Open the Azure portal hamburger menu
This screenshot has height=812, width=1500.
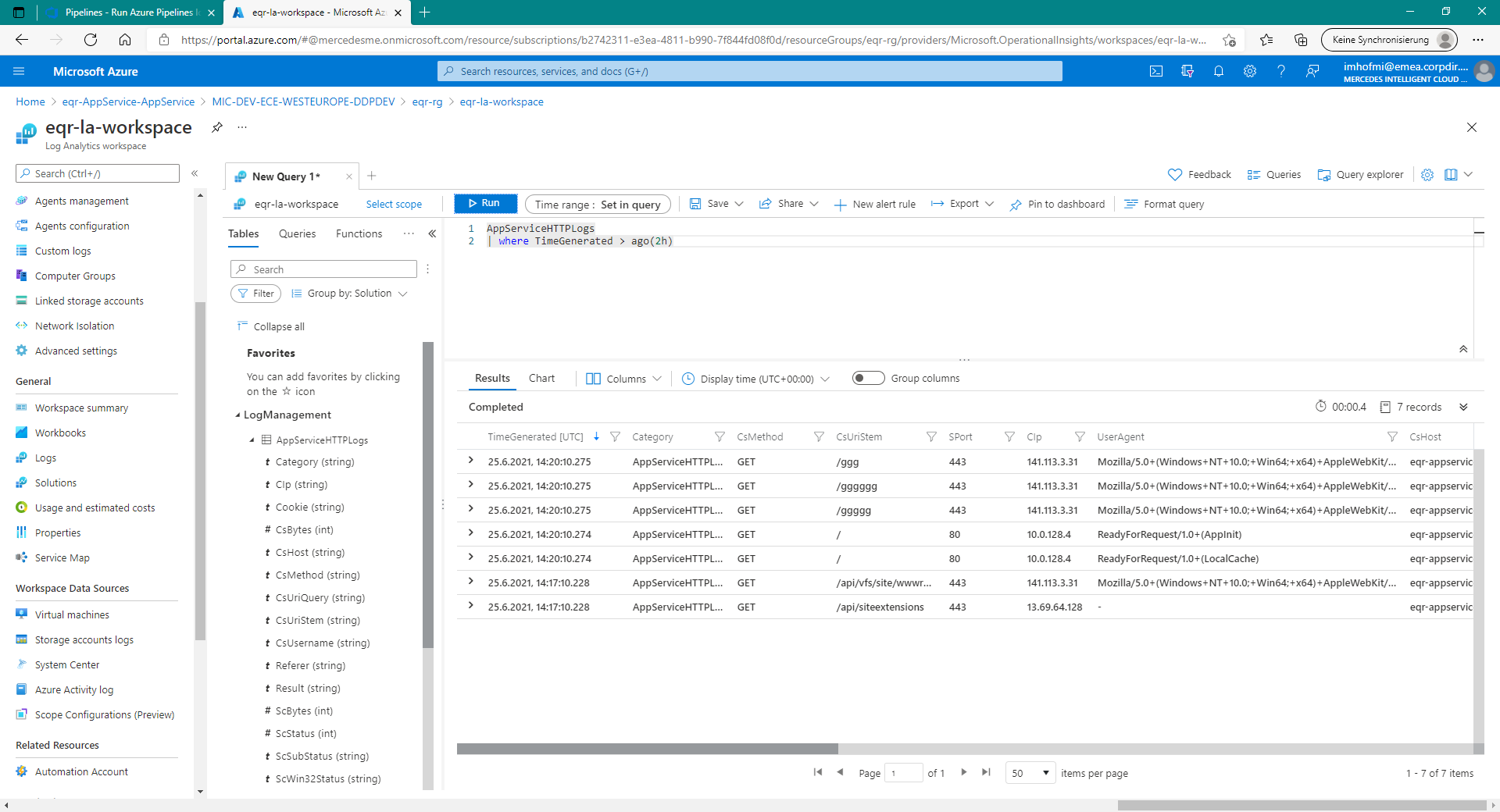[x=19, y=71]
